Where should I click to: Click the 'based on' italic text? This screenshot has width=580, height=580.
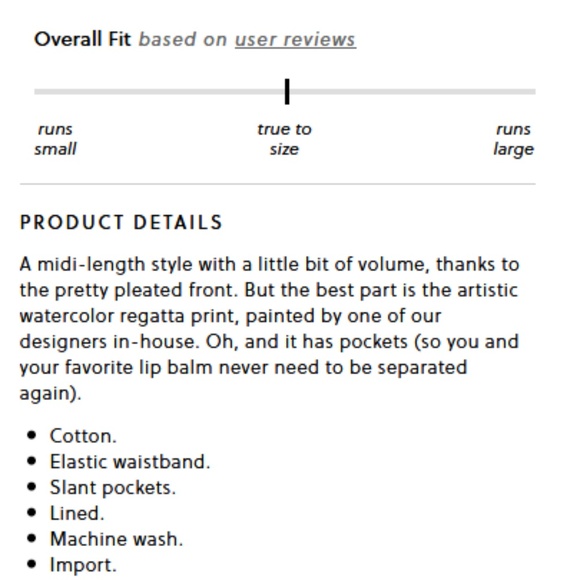[x=183, y=40]
